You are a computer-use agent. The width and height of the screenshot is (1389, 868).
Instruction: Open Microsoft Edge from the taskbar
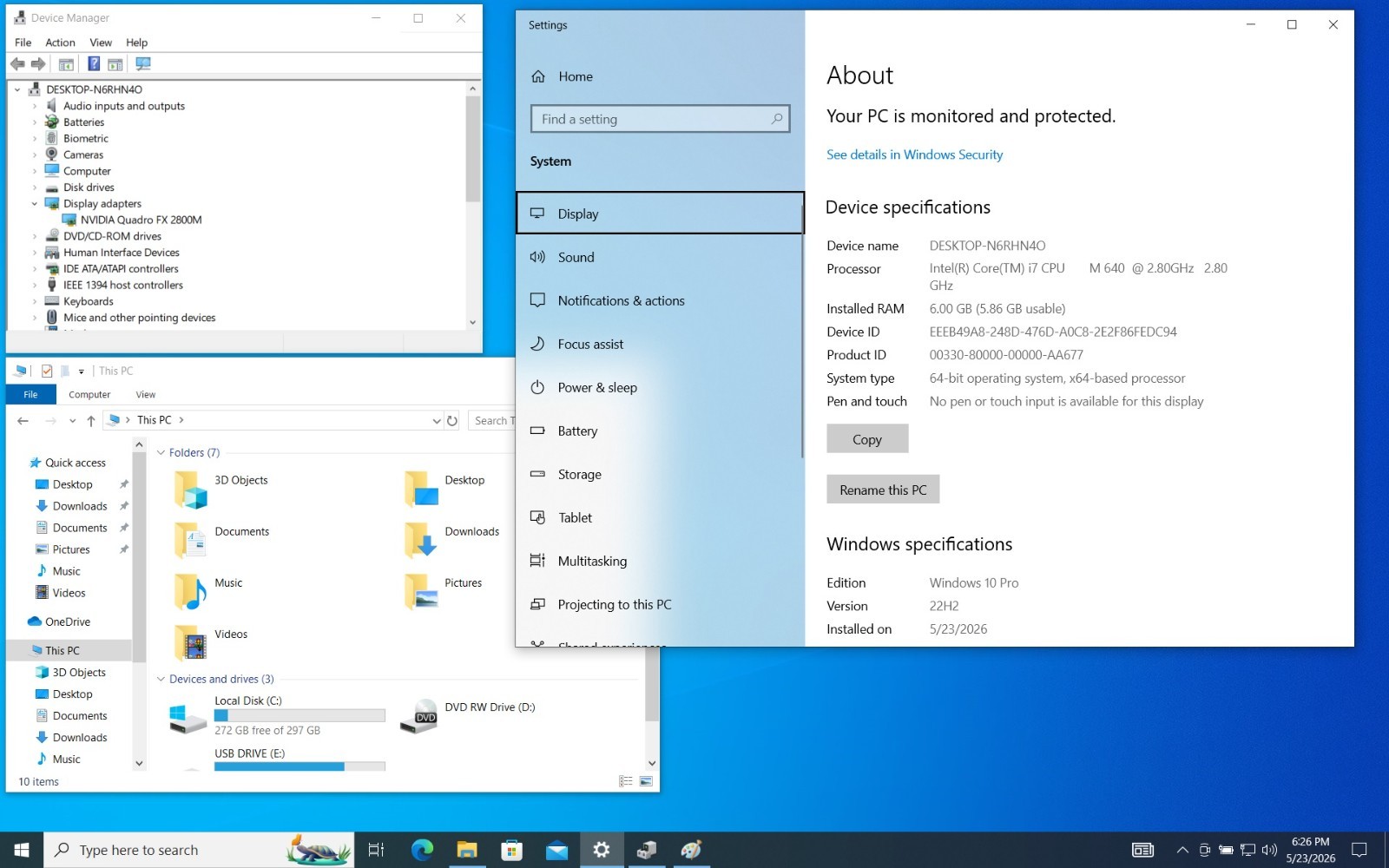422,850
